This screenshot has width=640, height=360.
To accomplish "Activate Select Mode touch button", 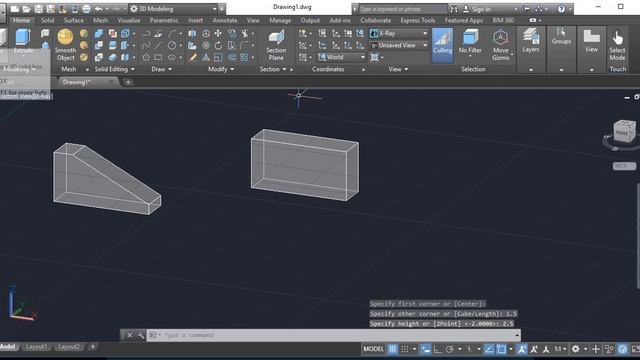I will [618, 45].
